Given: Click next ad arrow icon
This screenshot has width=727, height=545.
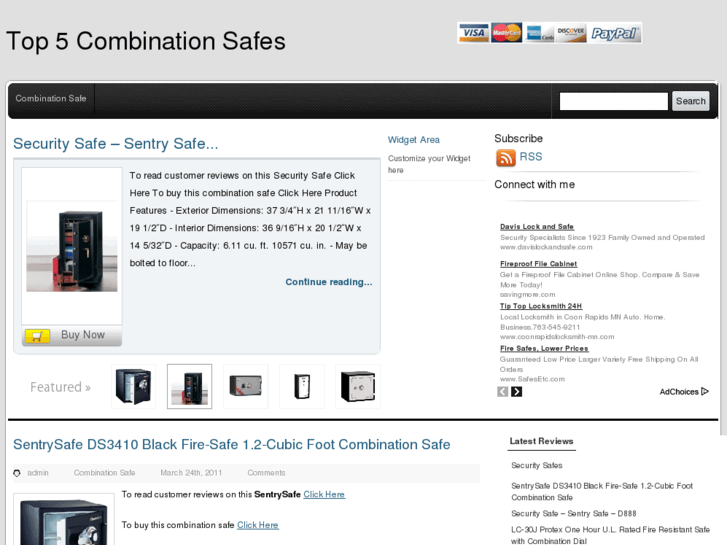Looking at the screenshot, I should click(x=517, y=392).
